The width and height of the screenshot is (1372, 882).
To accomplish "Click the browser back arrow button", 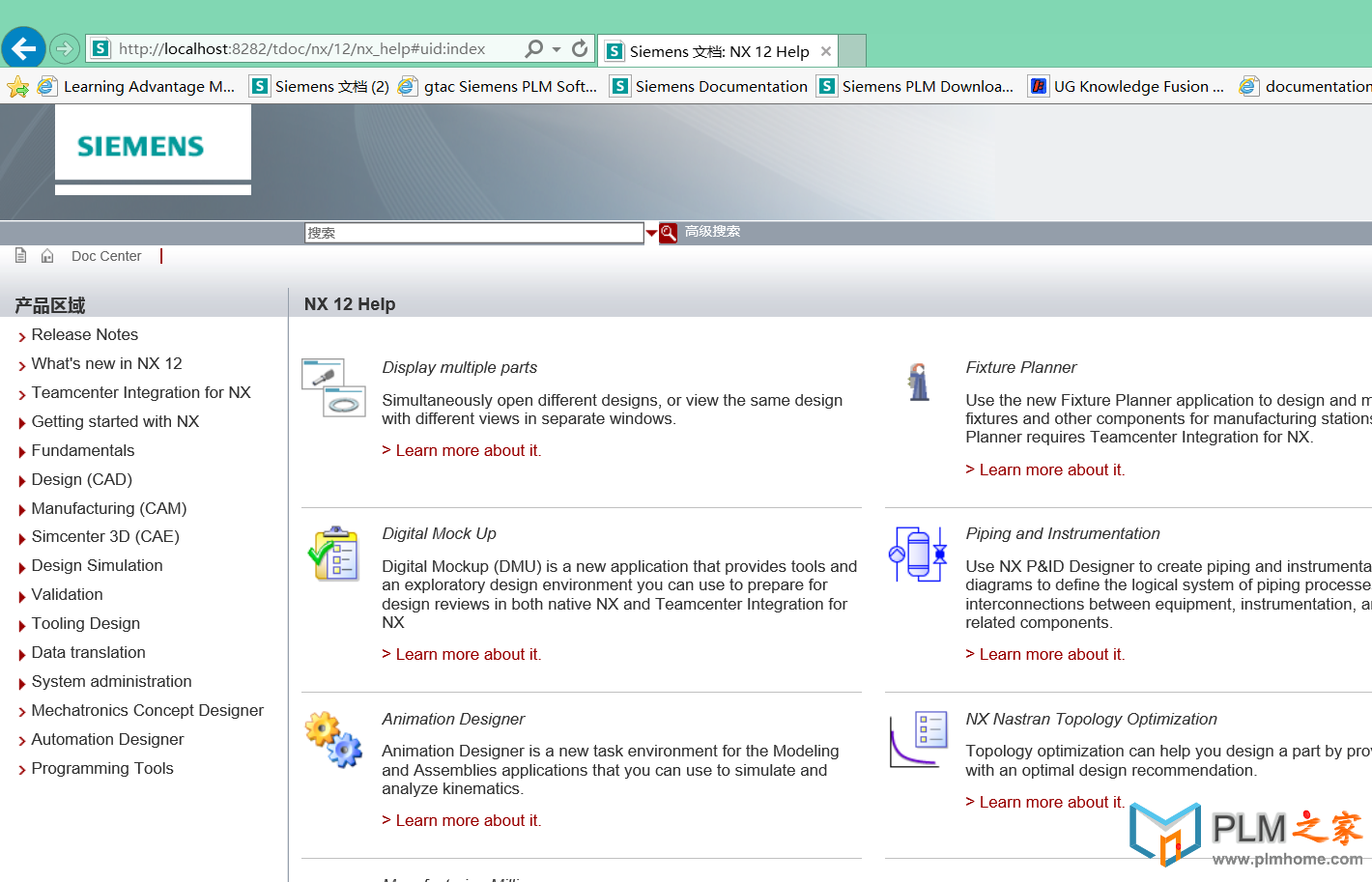I will pyautogui.click(x=23, y=48).
